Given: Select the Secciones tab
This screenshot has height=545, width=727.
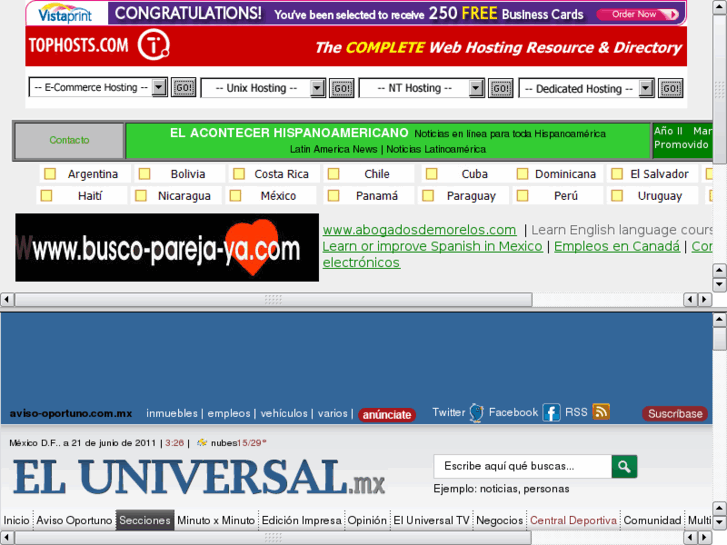Looking at the screenshot, I should click(145, 520).
